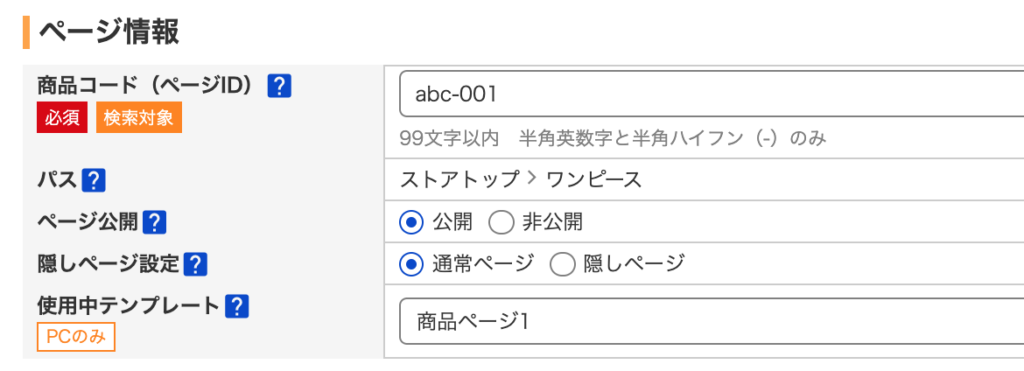
Task: Select the 公開 radio button
Action: [411, 223]
